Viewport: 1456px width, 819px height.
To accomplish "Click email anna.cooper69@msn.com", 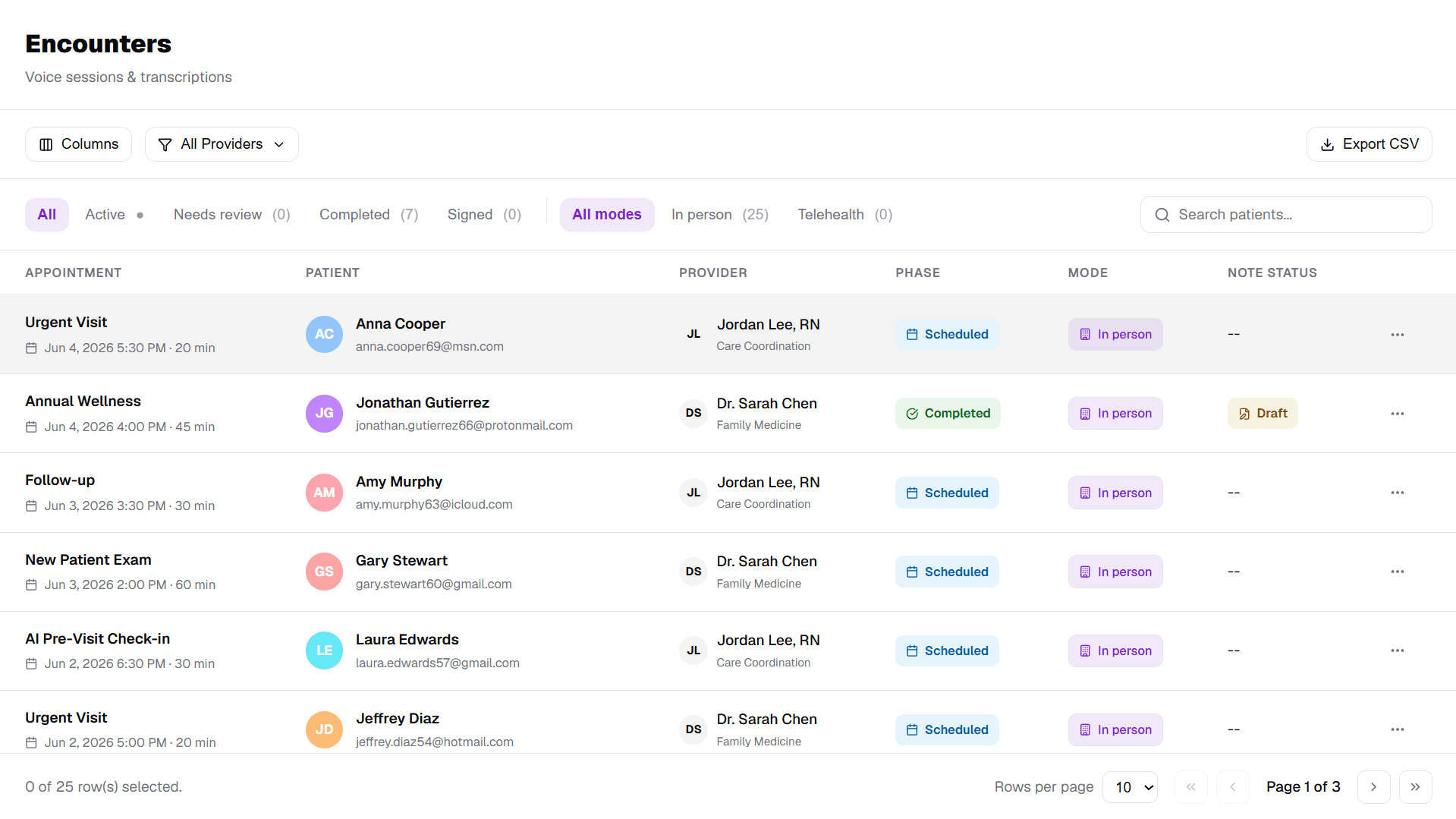I will coord(429,347).
